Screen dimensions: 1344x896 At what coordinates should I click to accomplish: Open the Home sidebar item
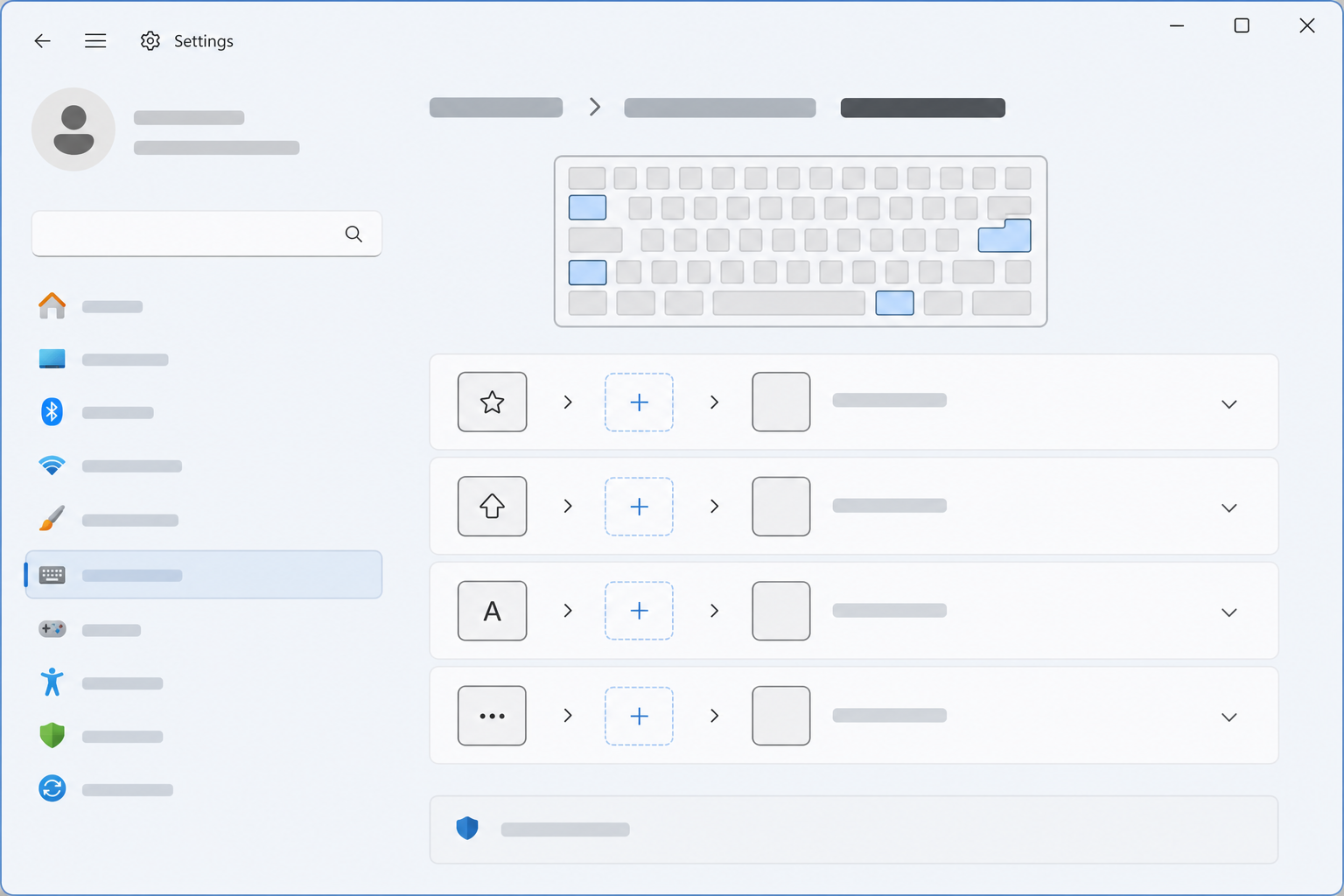[x=204, y=306]
